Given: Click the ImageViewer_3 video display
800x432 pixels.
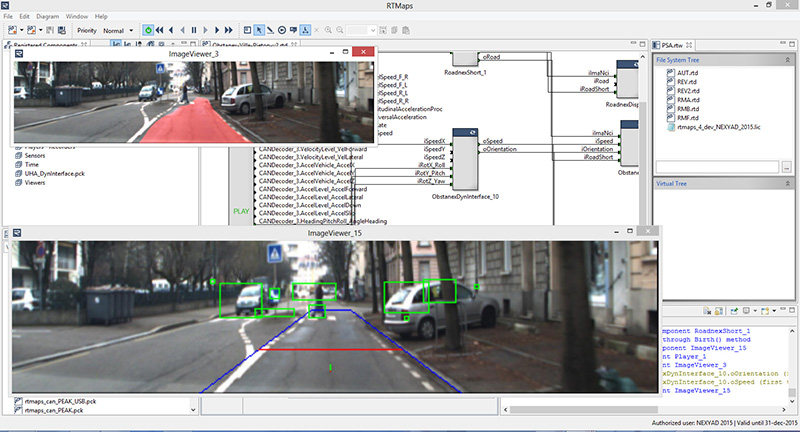Looking at the screenshot, I should pos(193,102).
